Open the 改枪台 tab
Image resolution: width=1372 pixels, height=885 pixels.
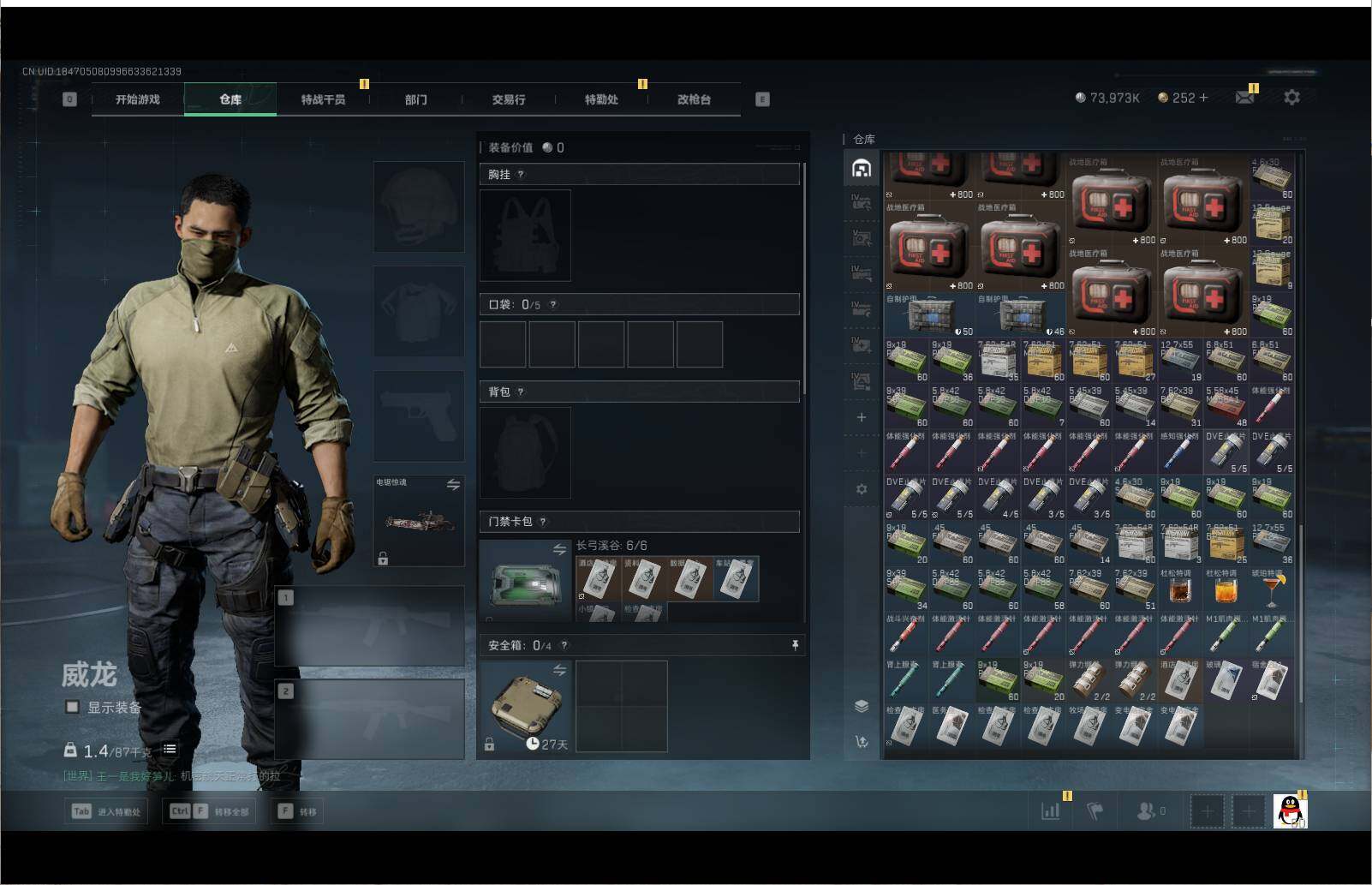click(694, 99)
